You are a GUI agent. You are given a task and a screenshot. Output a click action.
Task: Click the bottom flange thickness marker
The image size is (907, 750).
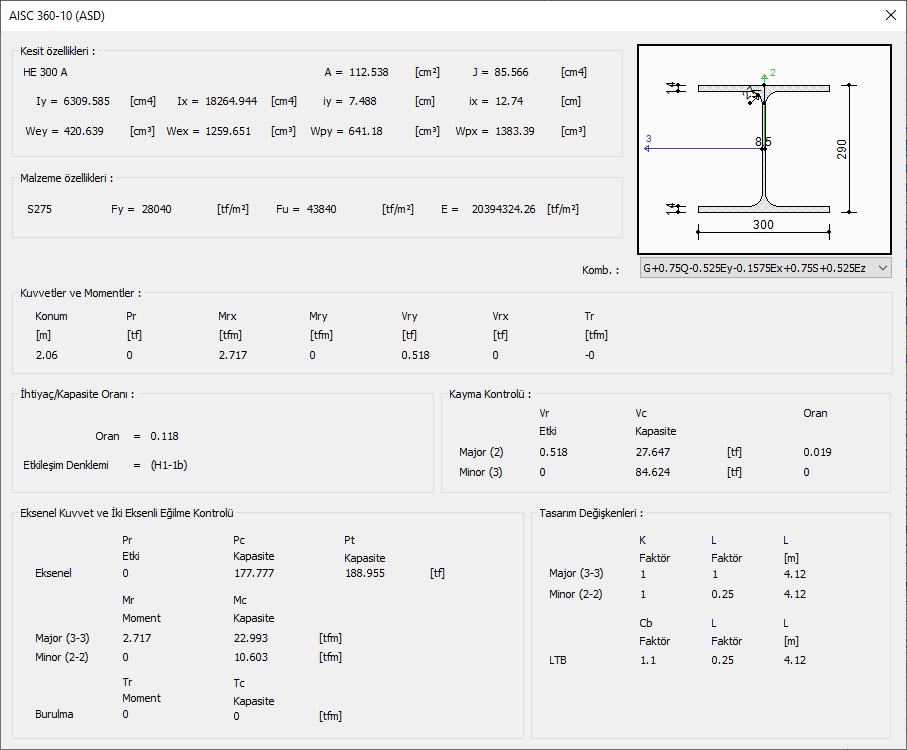pyautogui.click(x=676, y=209)
